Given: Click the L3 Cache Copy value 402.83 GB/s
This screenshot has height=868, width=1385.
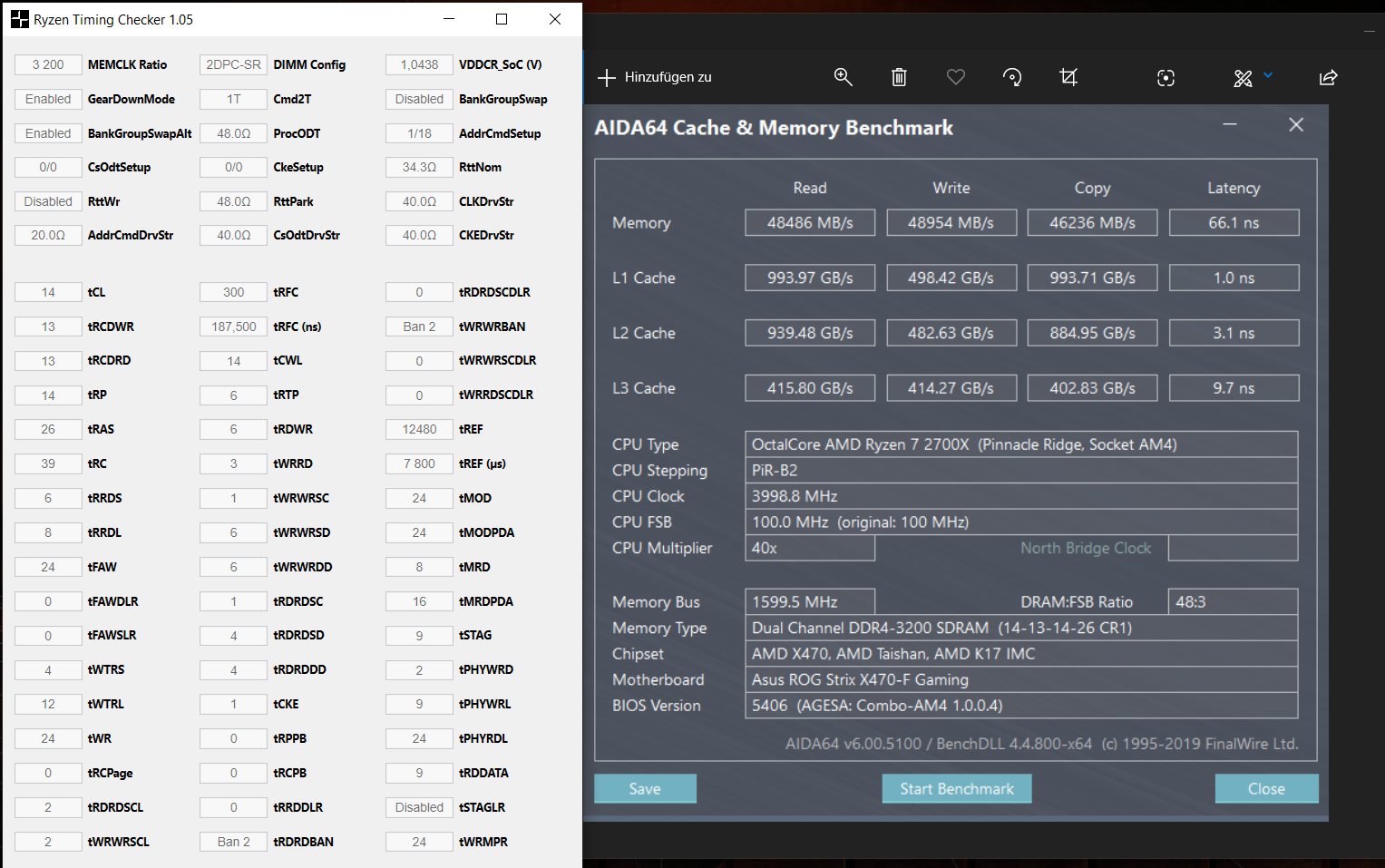Looking at the screenshot, I should coord(1092,388).
